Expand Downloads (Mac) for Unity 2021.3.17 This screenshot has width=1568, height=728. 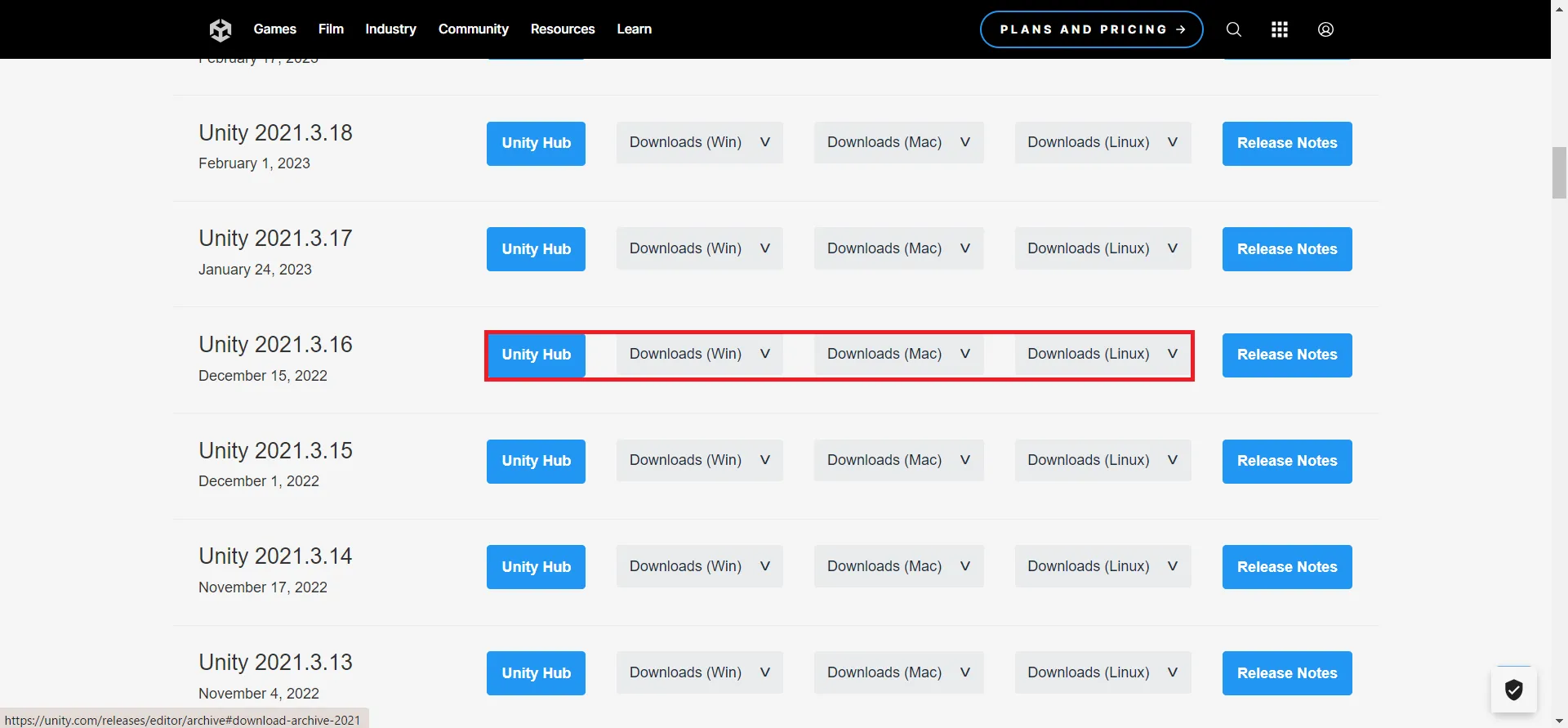[x=898, y=248]
